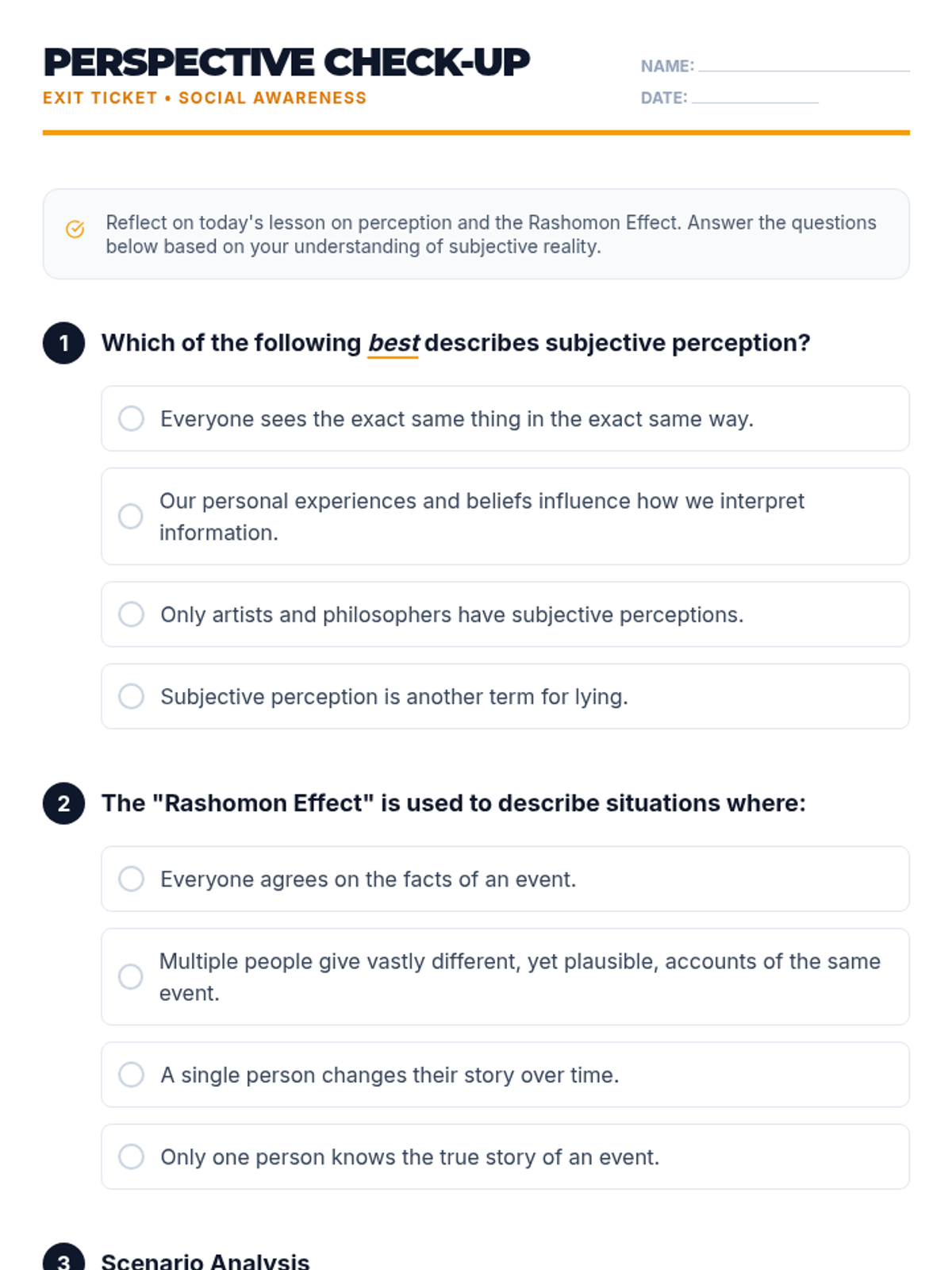Click the Scenario Analysis heading
Viewport: 952px width, 1270px height.
pyautogui.click(x=205, y=1260)
